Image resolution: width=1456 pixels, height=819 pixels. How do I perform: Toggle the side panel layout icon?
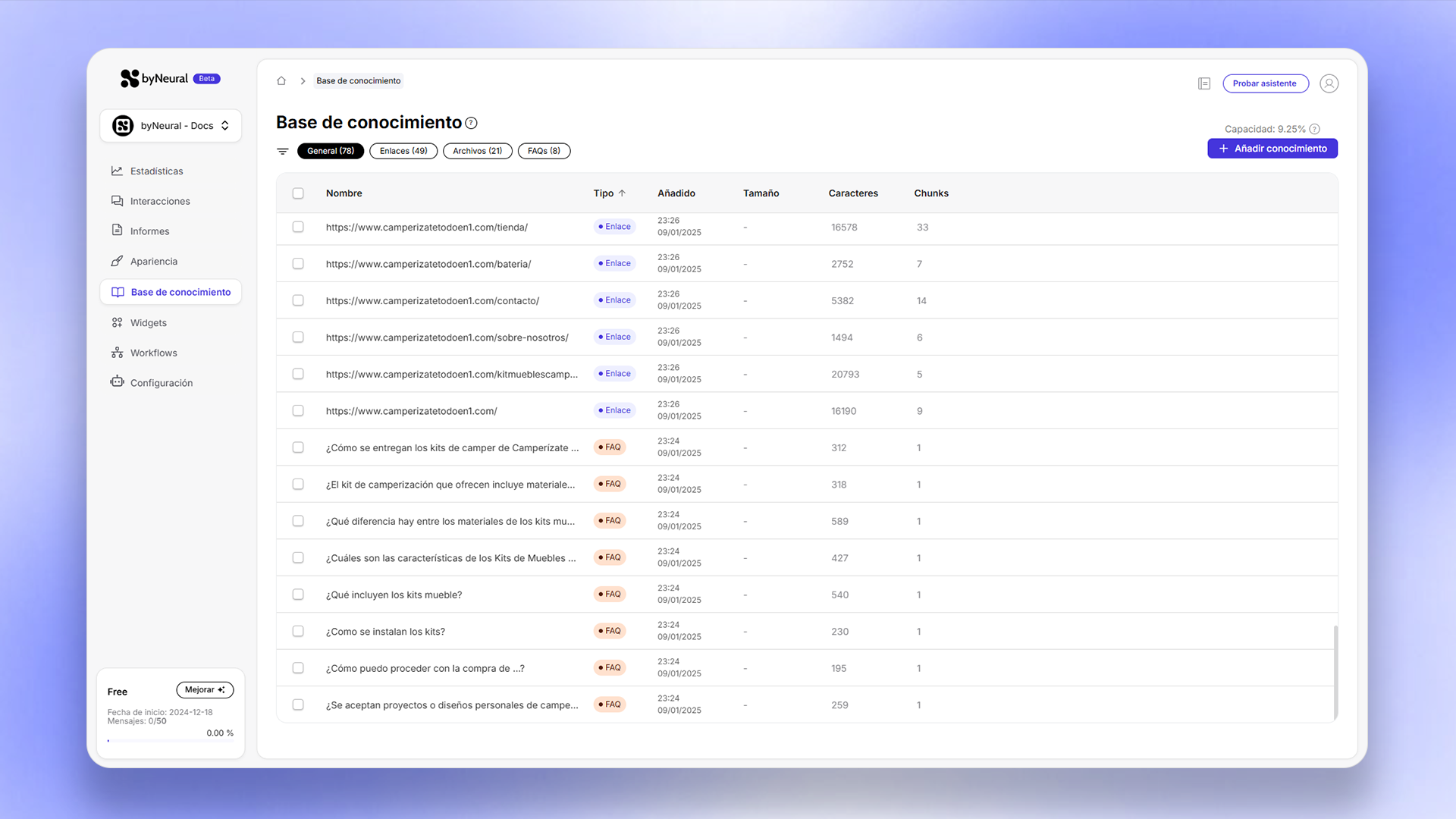pyautogui.click(x=1204, y=83)
